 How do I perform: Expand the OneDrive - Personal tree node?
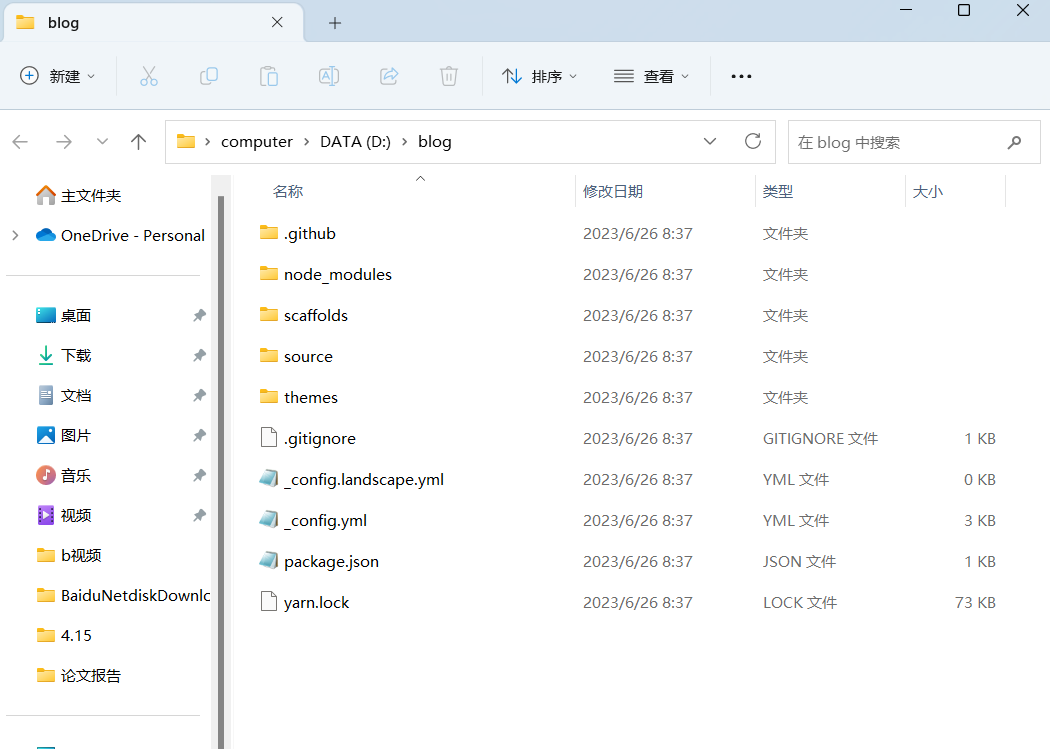tap(15, 235)
